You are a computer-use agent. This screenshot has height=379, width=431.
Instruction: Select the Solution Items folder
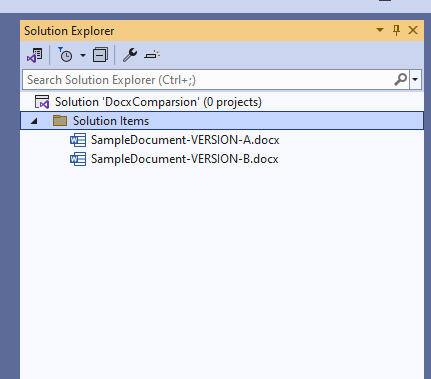click(x=222, y=121)
